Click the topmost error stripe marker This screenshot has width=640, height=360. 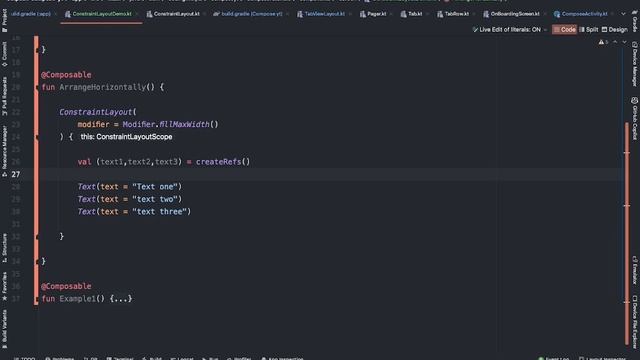(x=627, y=153)
